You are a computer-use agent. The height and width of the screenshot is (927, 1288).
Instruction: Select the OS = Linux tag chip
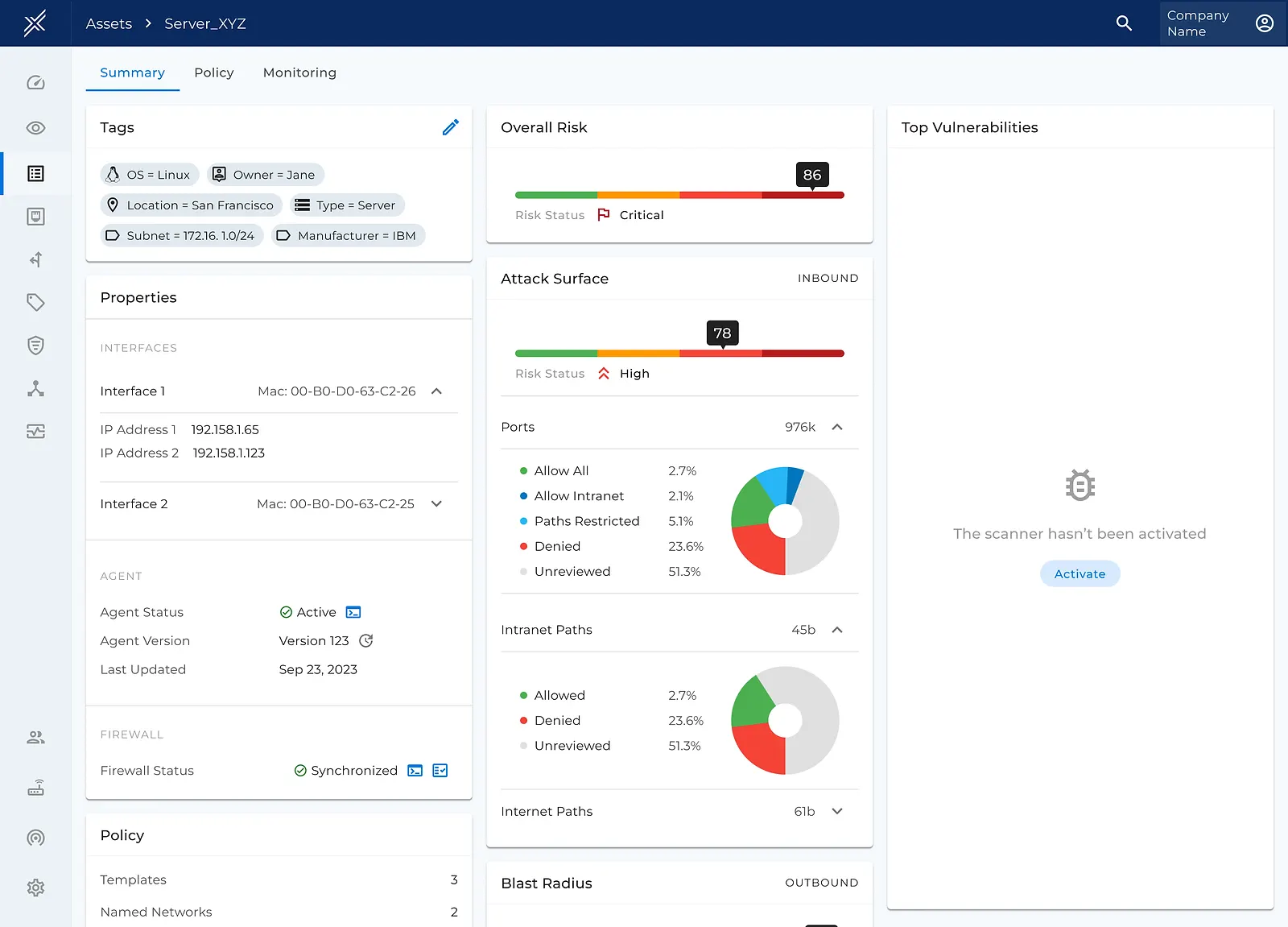point(149,175)
